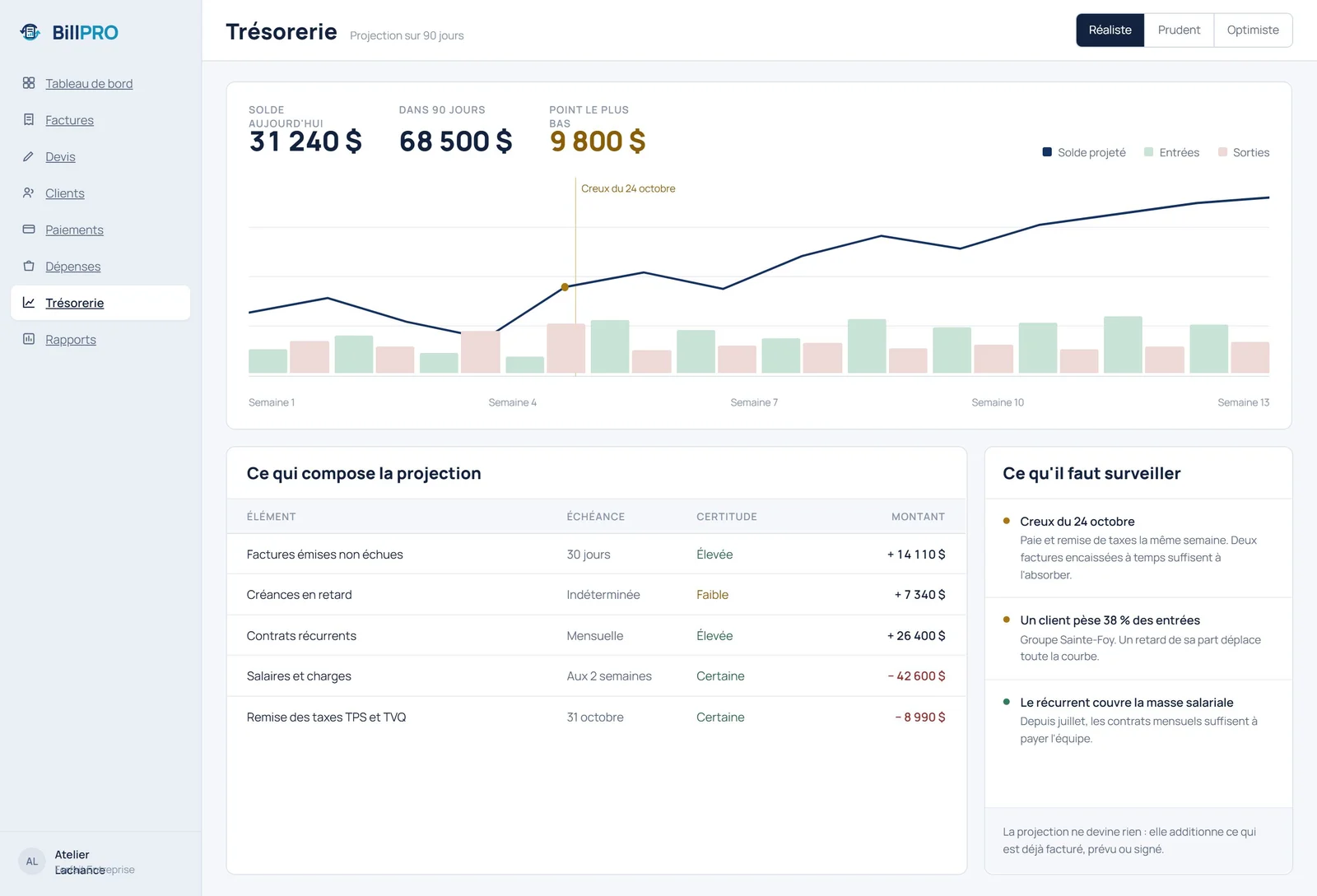Click the Sorties legend swatch
The width and height of the screenshot is (1317, 896).
(x=1222, y=152)
